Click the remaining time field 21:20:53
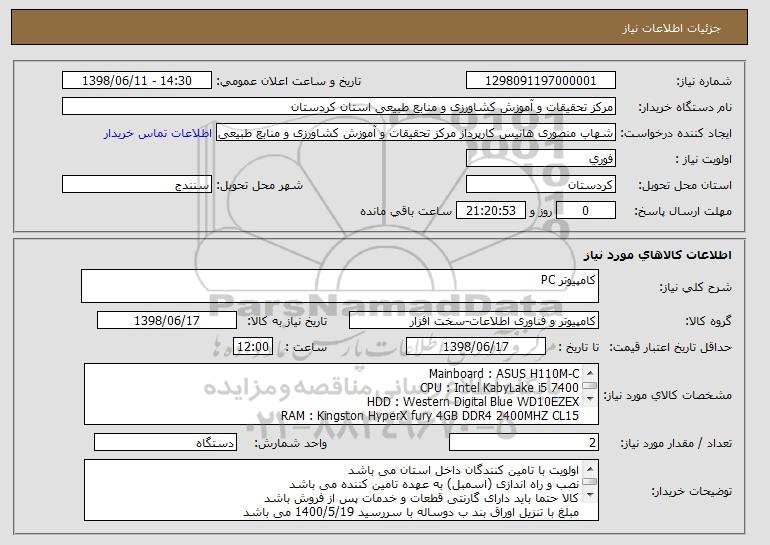The height and width of the screenshot is (545, 770). pos(491,211)
